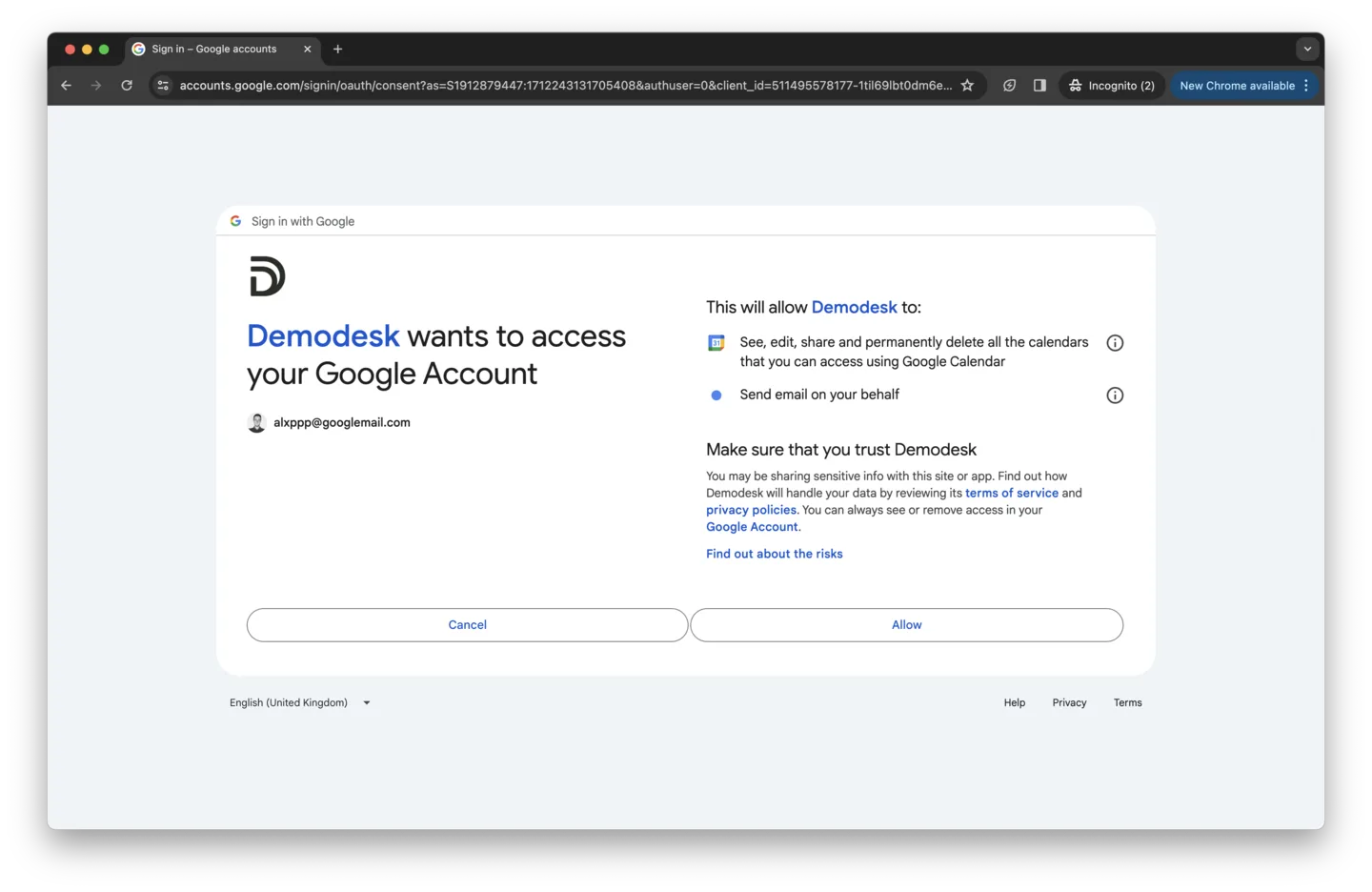Close the Sign in – Google accounts tab

click(307, 50)
